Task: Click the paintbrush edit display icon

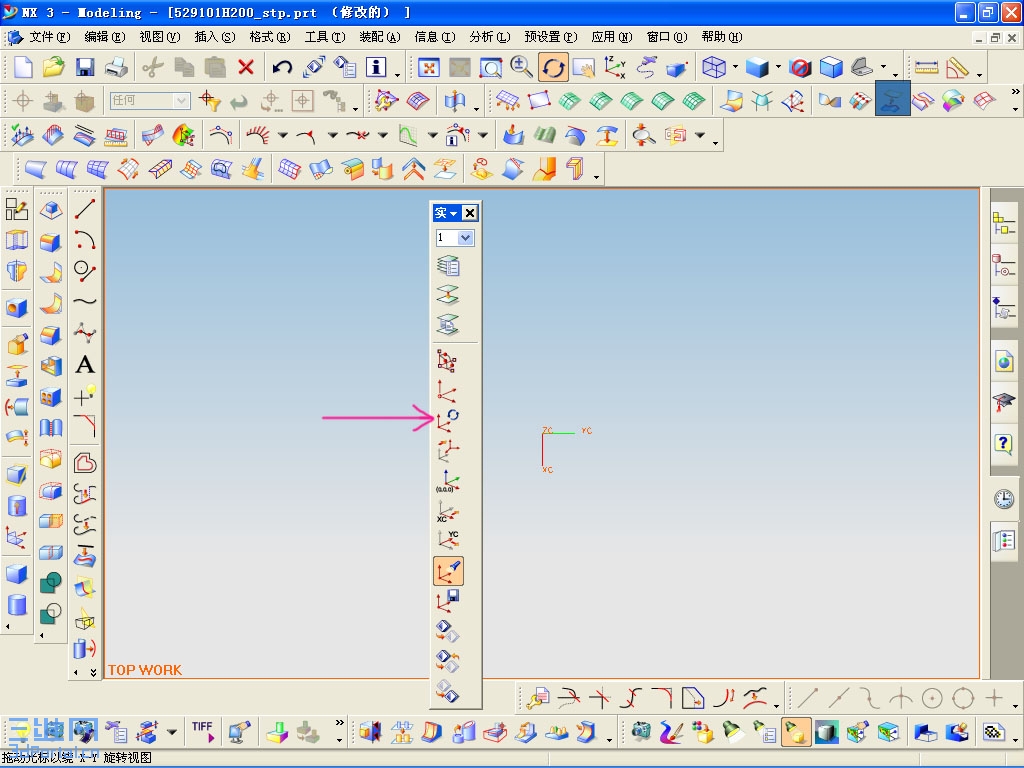Action: [x=671, y=732]
